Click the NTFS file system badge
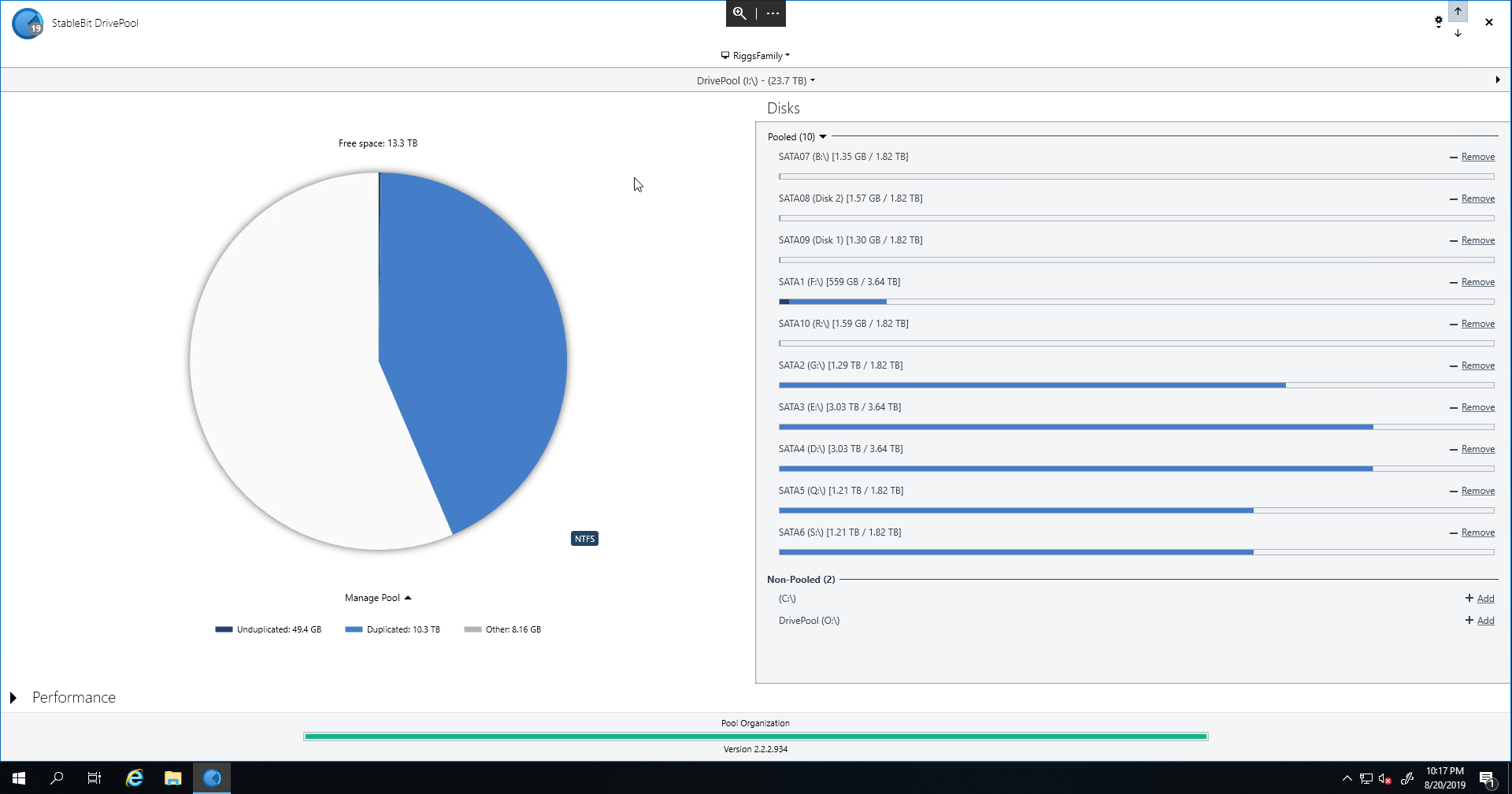1512x794 pixels. click(x=584, y=539)
